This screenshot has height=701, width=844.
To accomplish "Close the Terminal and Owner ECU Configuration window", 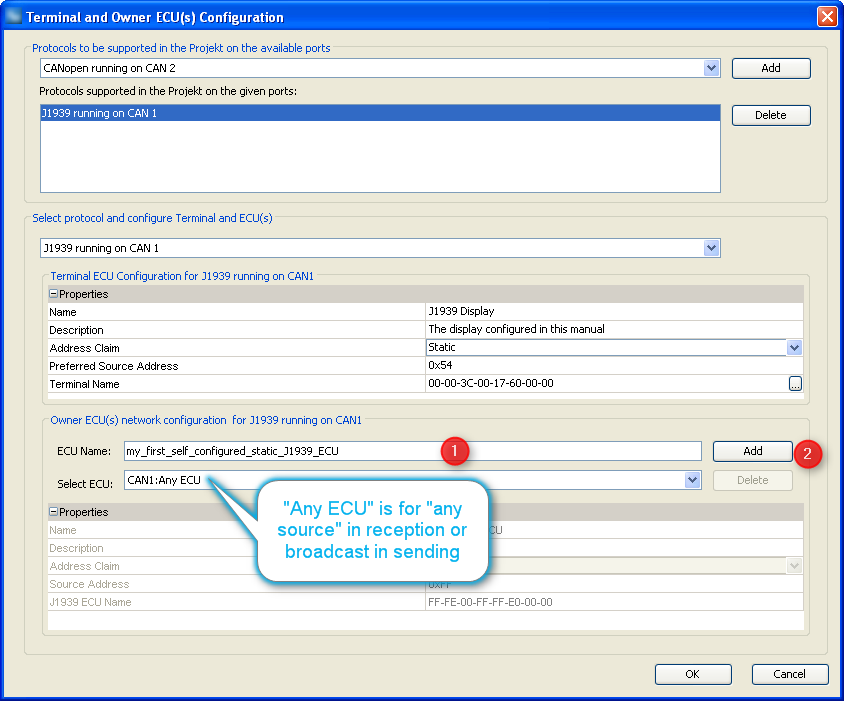I will (828, 16).
